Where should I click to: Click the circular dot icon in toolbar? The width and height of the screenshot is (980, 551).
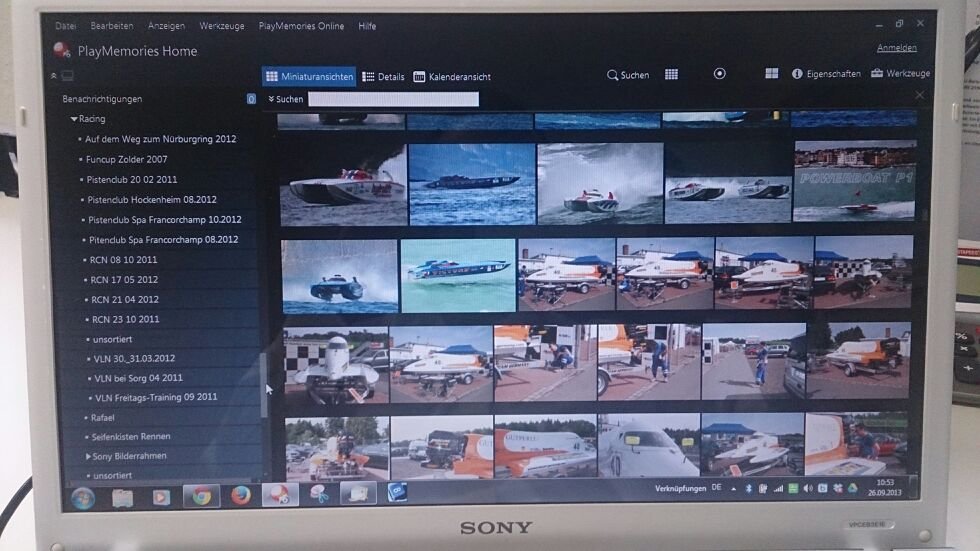pyautogui.click(x=719, y=74)
